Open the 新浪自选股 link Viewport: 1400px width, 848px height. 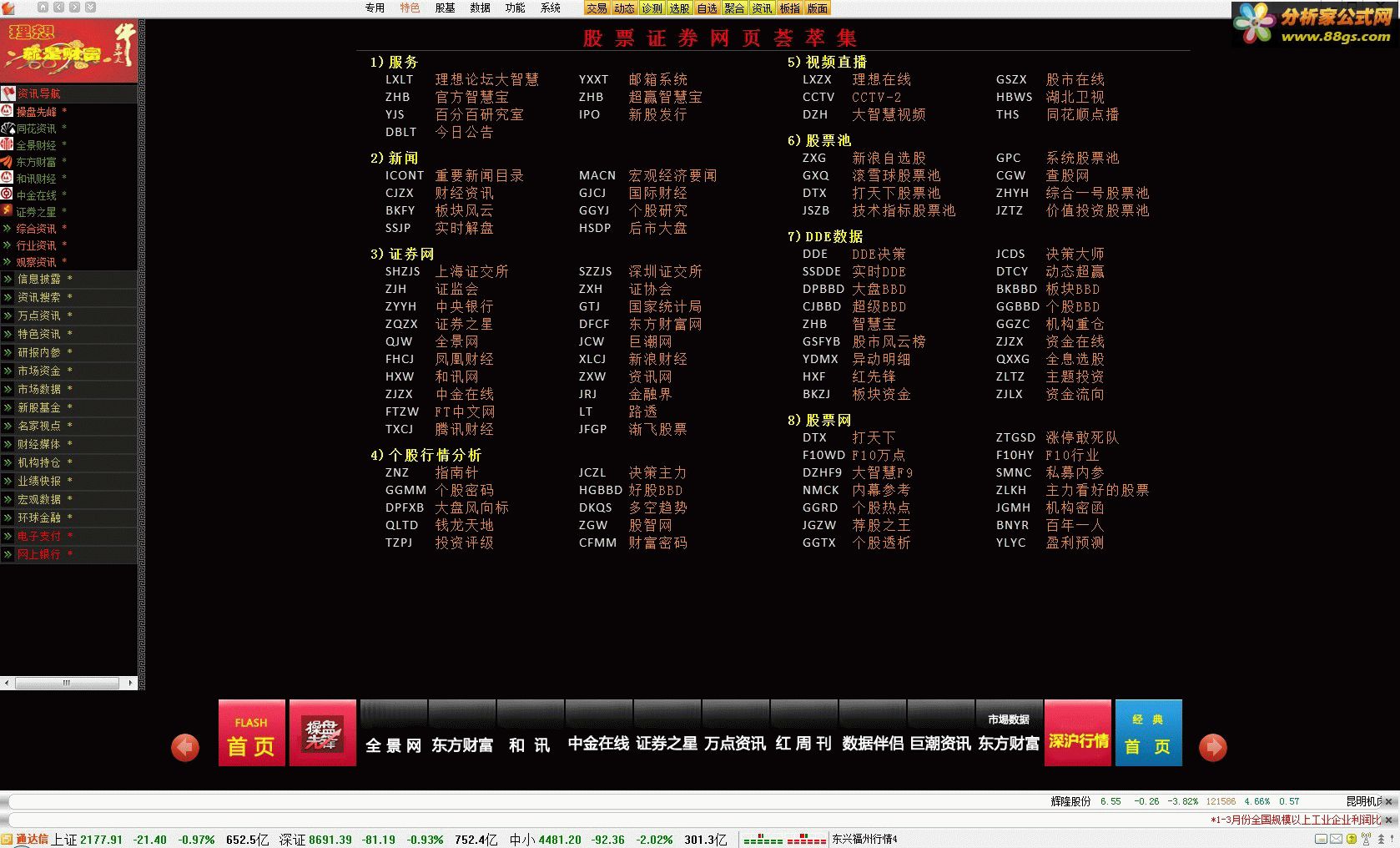tap(889, 158)
